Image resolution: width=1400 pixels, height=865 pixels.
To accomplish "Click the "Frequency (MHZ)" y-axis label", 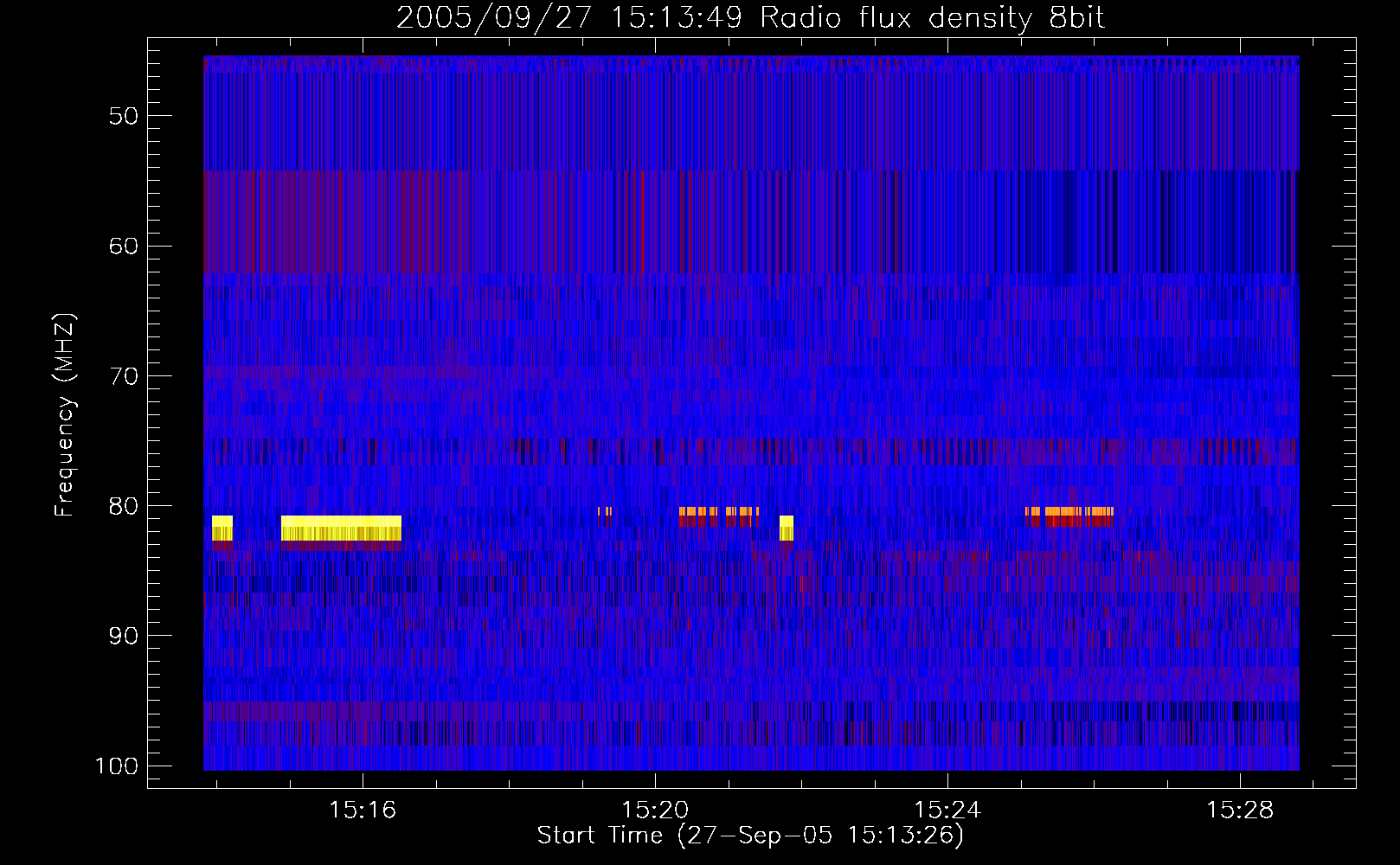I will tap(65, 414).
